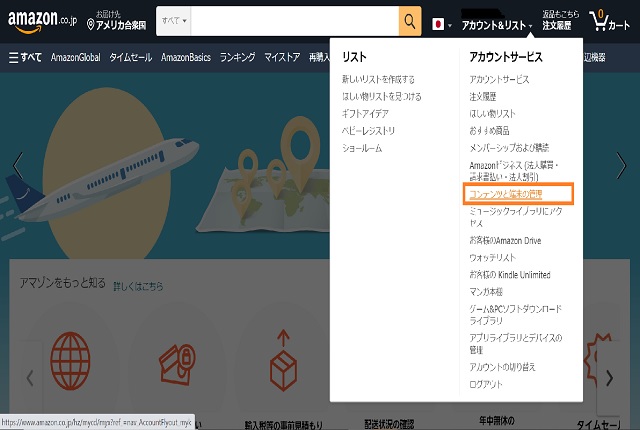Image resolution: width=640 pixels, height=430 pixels.
Task: Open the shopping cart icon
Action: (609, 21)
